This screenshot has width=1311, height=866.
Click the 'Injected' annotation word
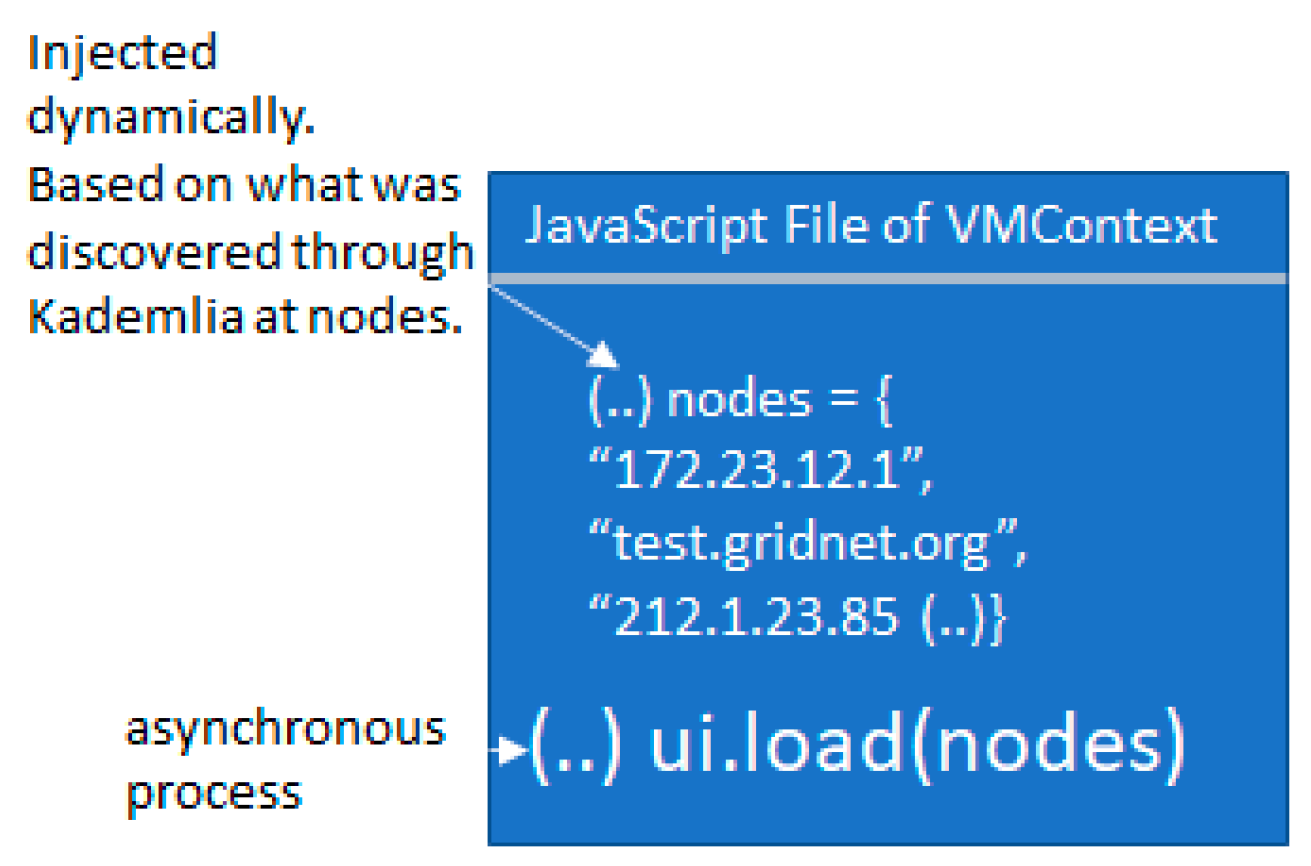click(121, 52)
